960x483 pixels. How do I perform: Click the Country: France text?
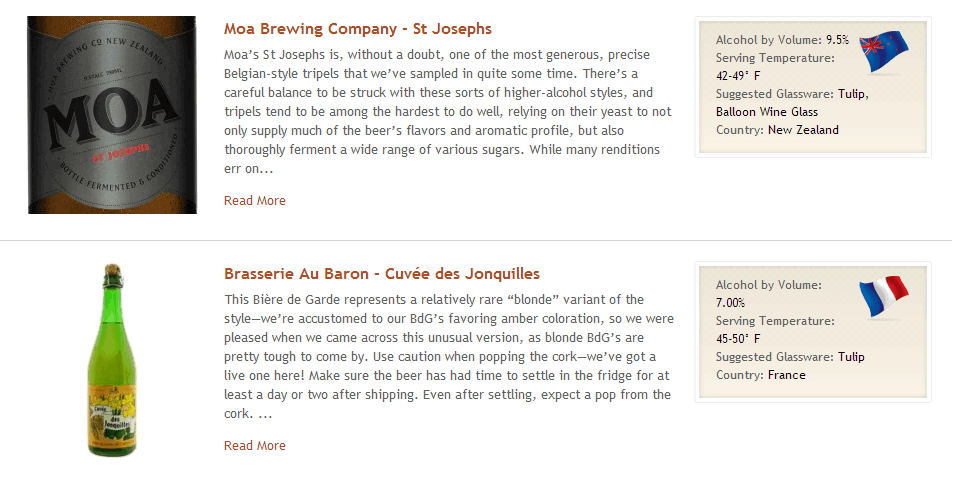[x=760, y=375]
